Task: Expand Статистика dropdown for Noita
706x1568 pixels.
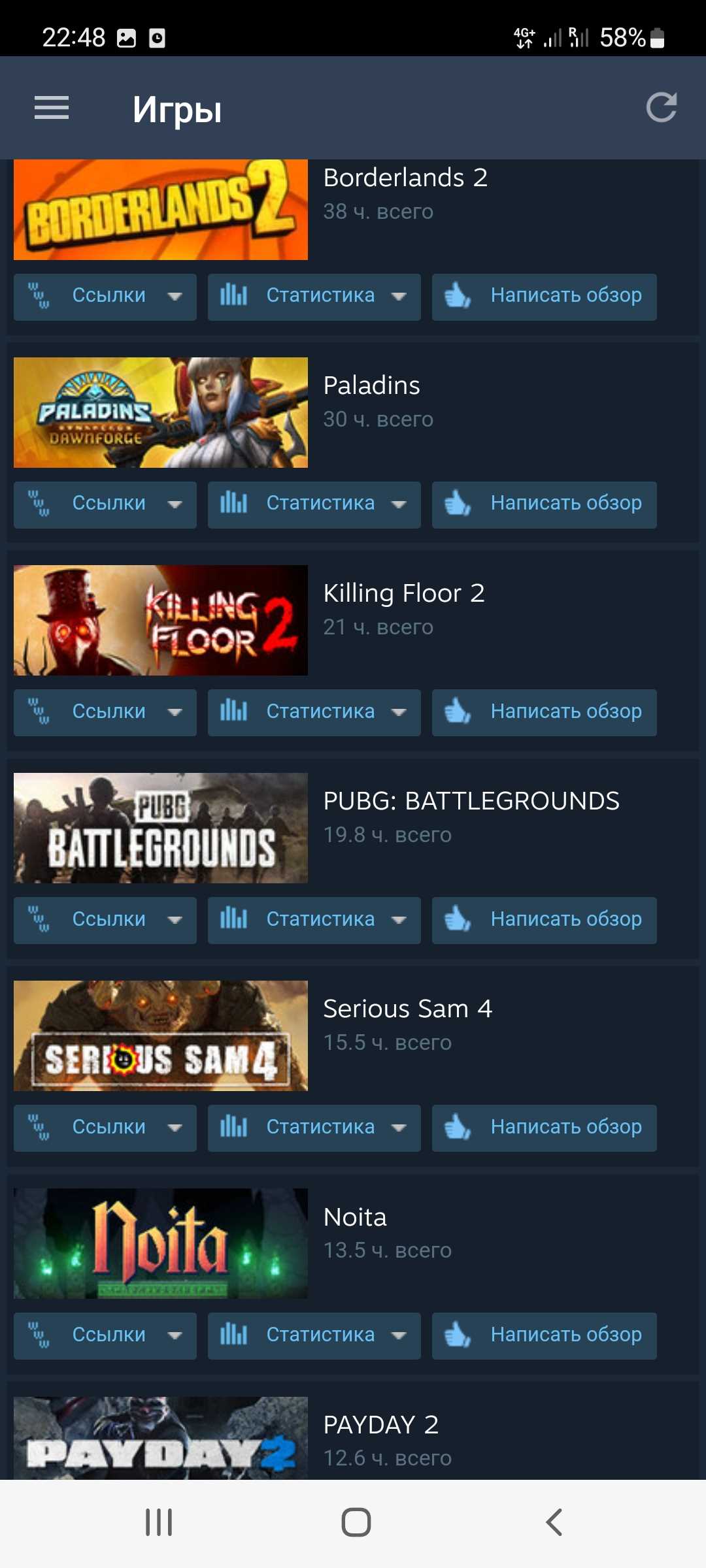Action: pyautogui.click(x=314, y=1336)
